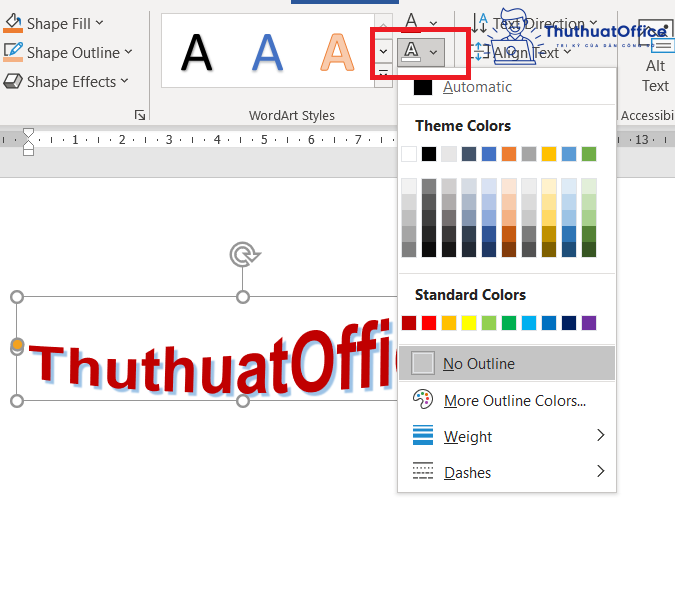Choose No Outline option
Viewport: 675px width, 595px height.
507,363
